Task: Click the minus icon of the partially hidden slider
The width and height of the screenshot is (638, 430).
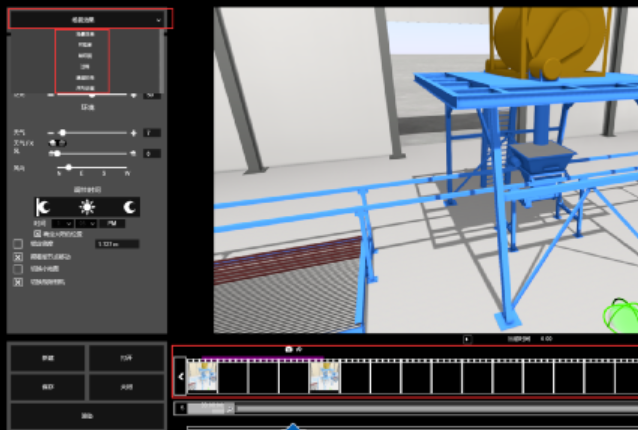Action: pos(50,95)
